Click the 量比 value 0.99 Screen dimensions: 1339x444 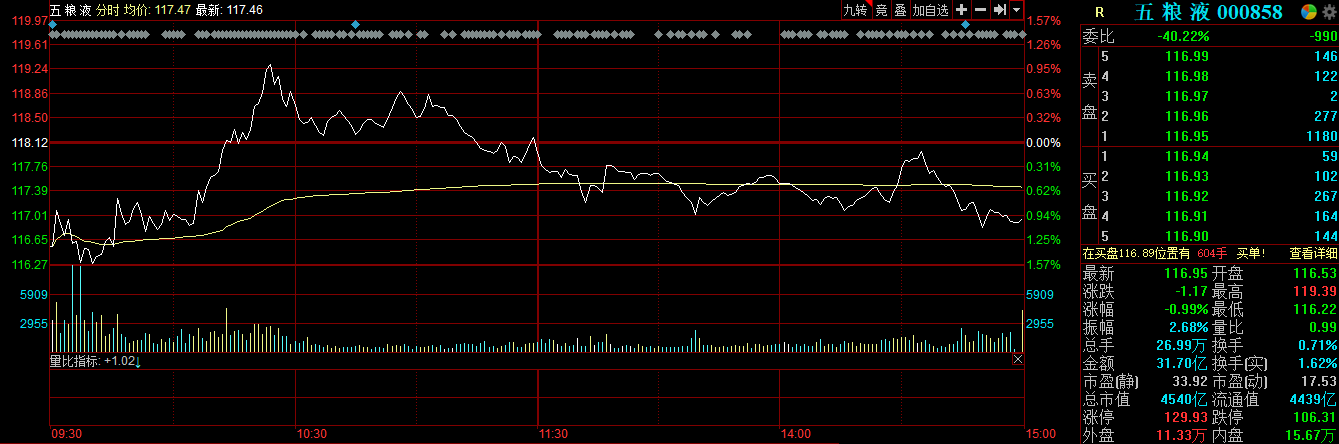pos(1322,327)
